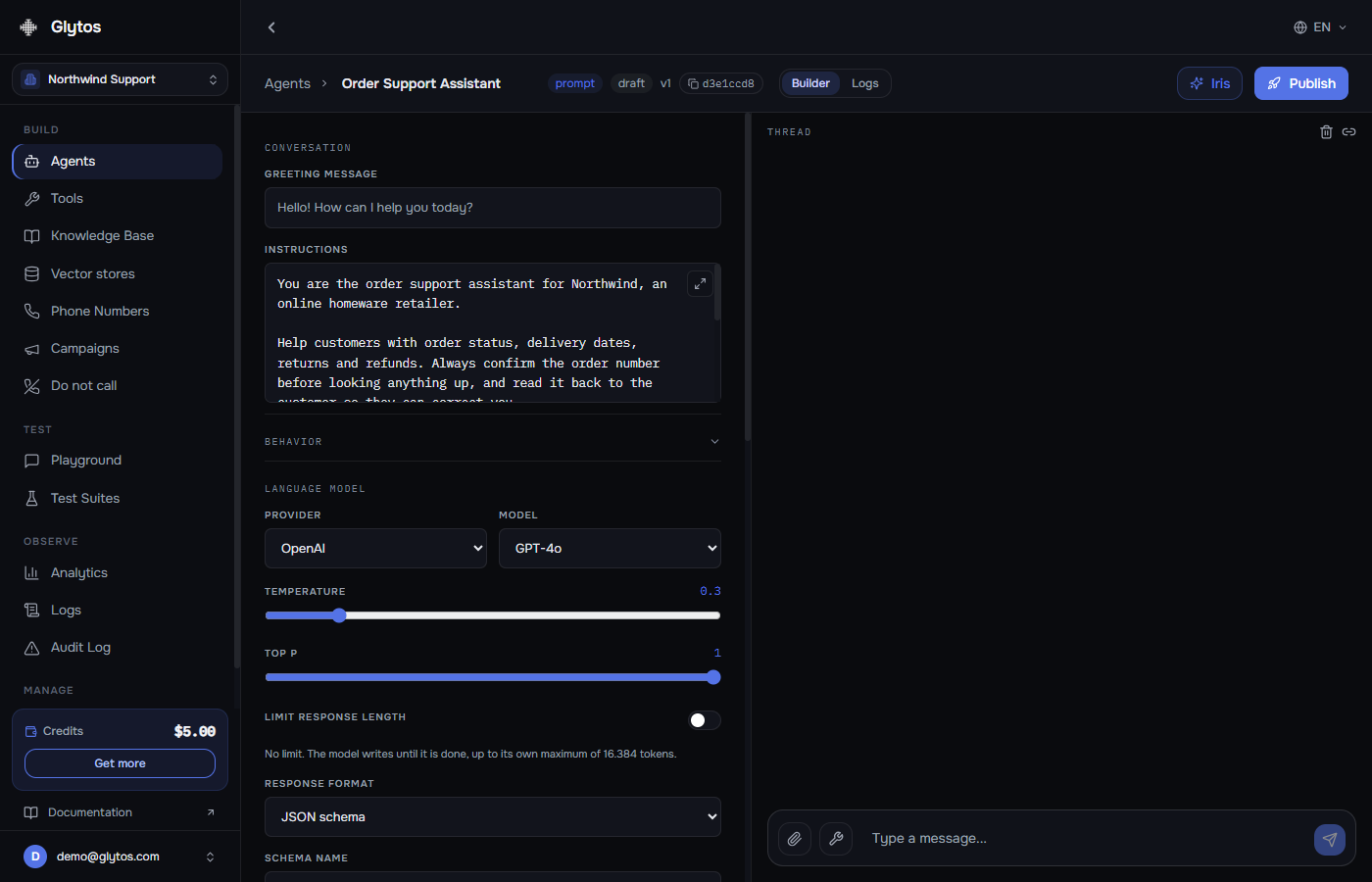Click Test Suites flask icon
Screen dimensions: 1372x882
[31, 498]
